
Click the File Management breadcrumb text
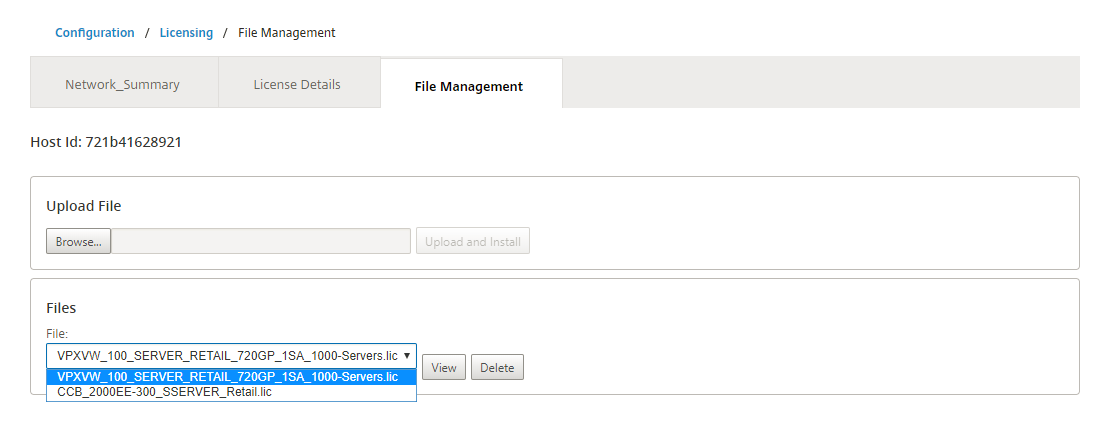287,32
